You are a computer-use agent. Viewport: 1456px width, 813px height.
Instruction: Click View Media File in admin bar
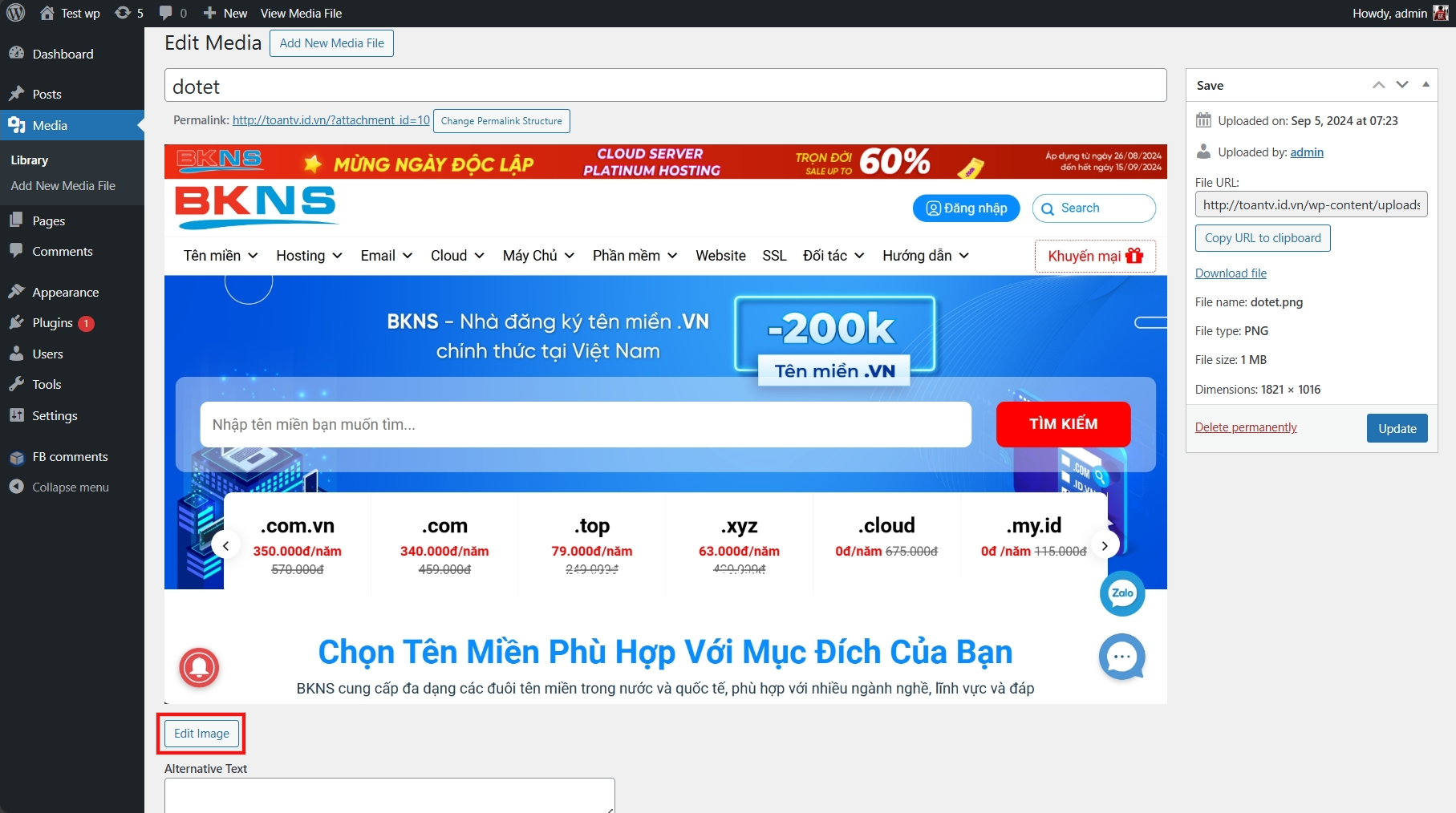[301, 13]
